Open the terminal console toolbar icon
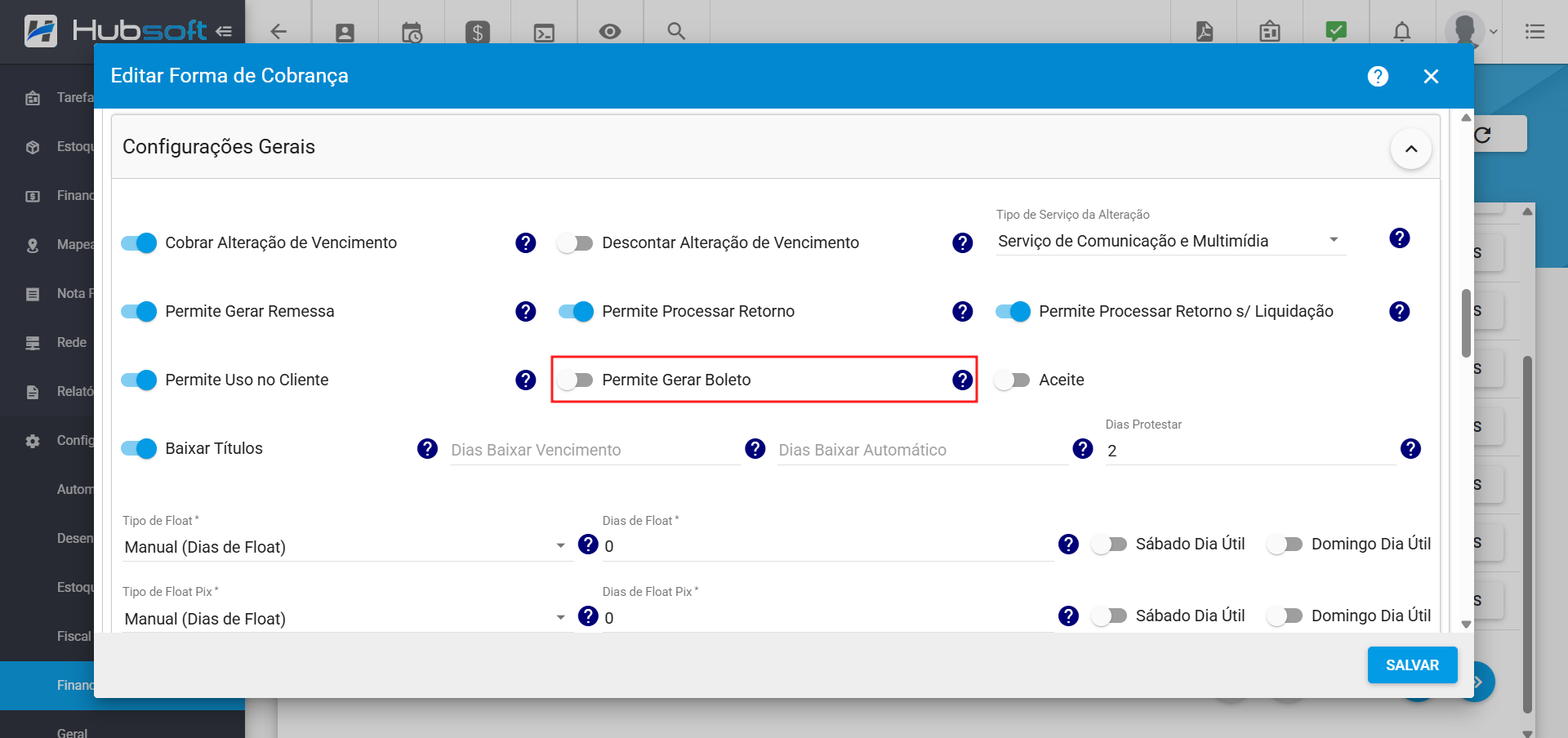Screen dimensions: 1568x738 [544, 33]
